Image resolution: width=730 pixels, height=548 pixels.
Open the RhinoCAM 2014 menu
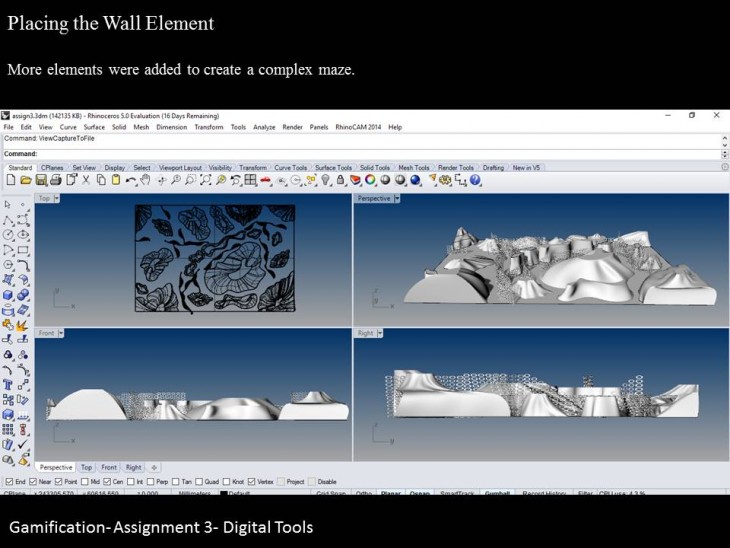click(x=358, y=127)
